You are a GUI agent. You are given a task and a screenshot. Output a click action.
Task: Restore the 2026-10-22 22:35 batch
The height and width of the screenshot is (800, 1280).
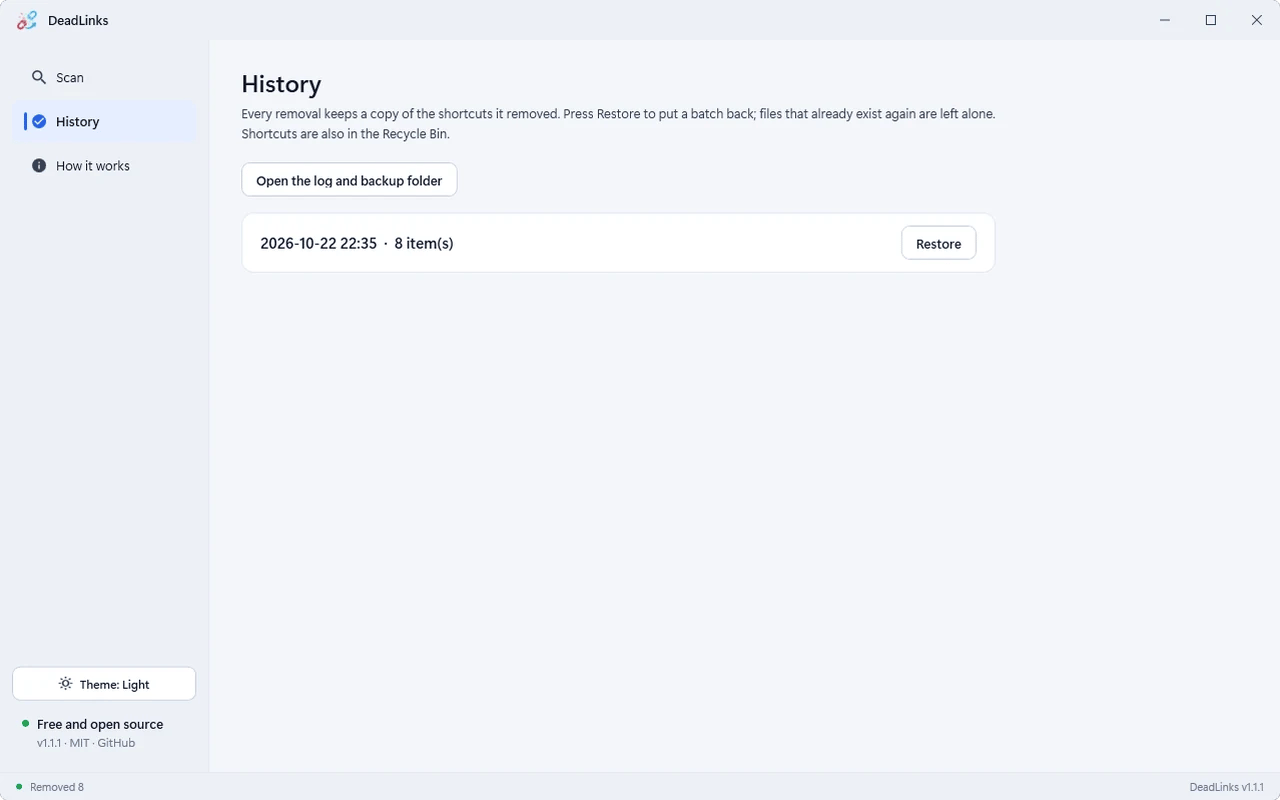pos(938,243)
